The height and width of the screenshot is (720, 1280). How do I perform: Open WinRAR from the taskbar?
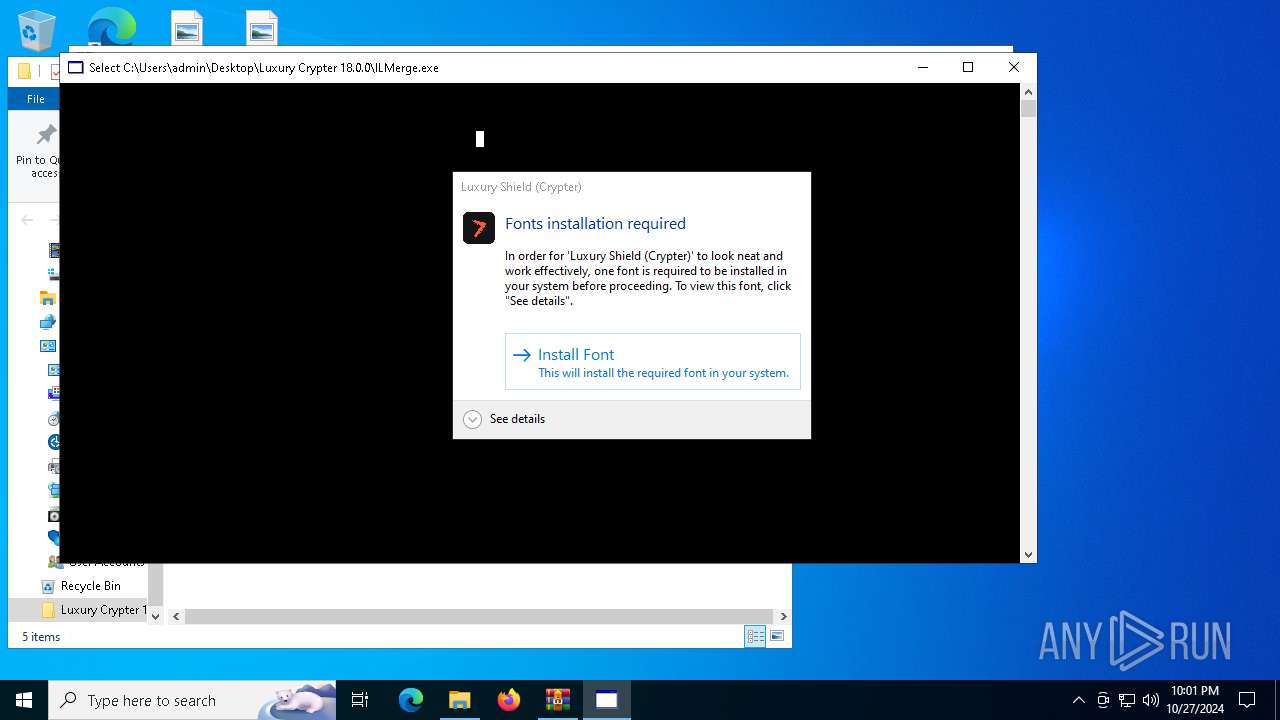pos(557,700)
